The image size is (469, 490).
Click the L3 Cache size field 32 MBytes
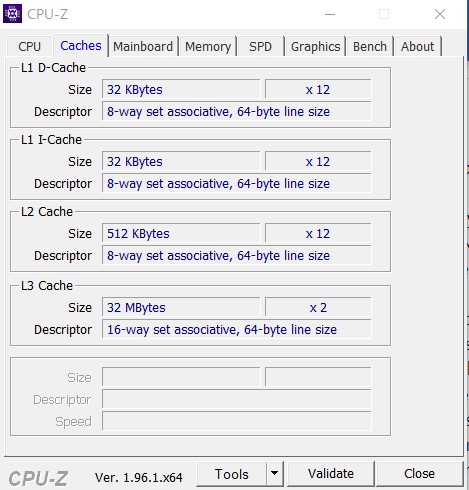tap(181, 307)
